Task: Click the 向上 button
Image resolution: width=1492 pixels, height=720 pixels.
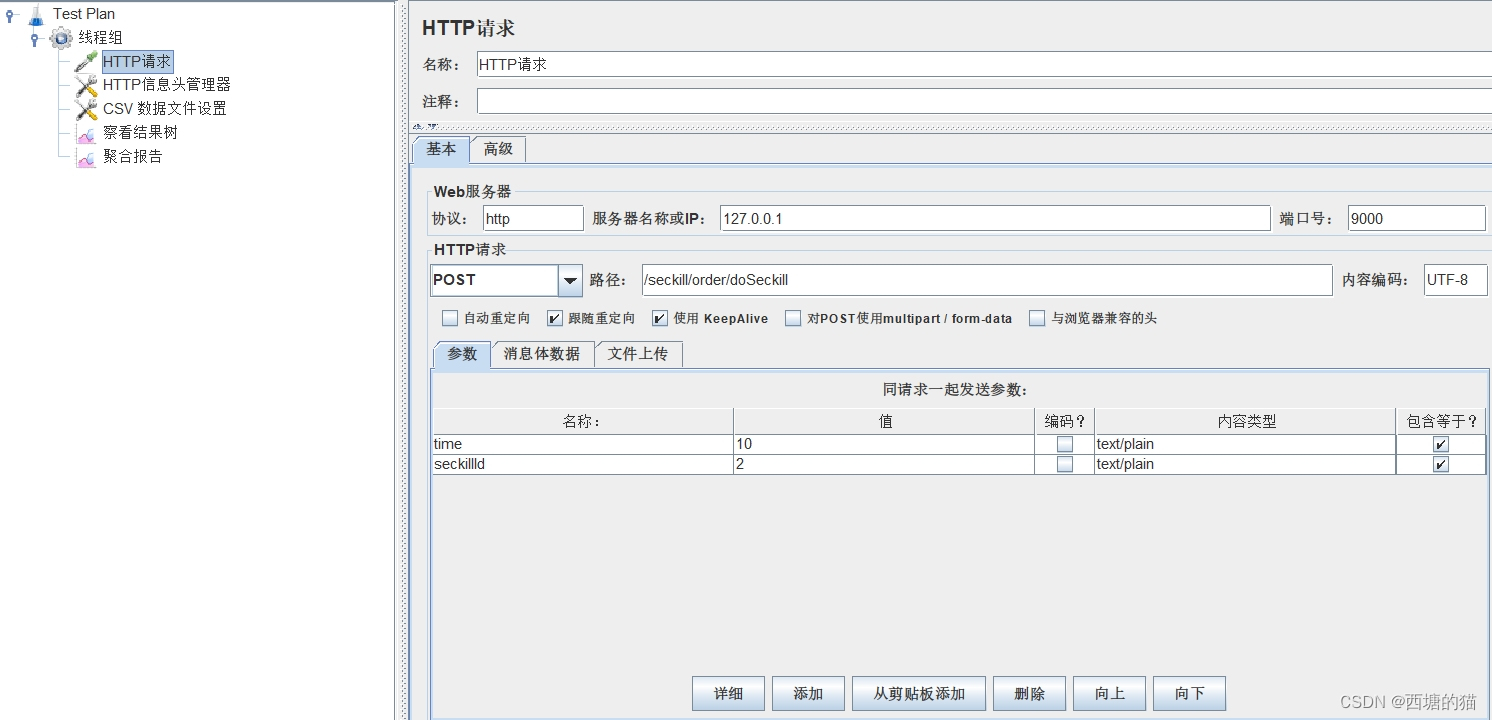Action: pyautogui.click(x=1109, y=694)
